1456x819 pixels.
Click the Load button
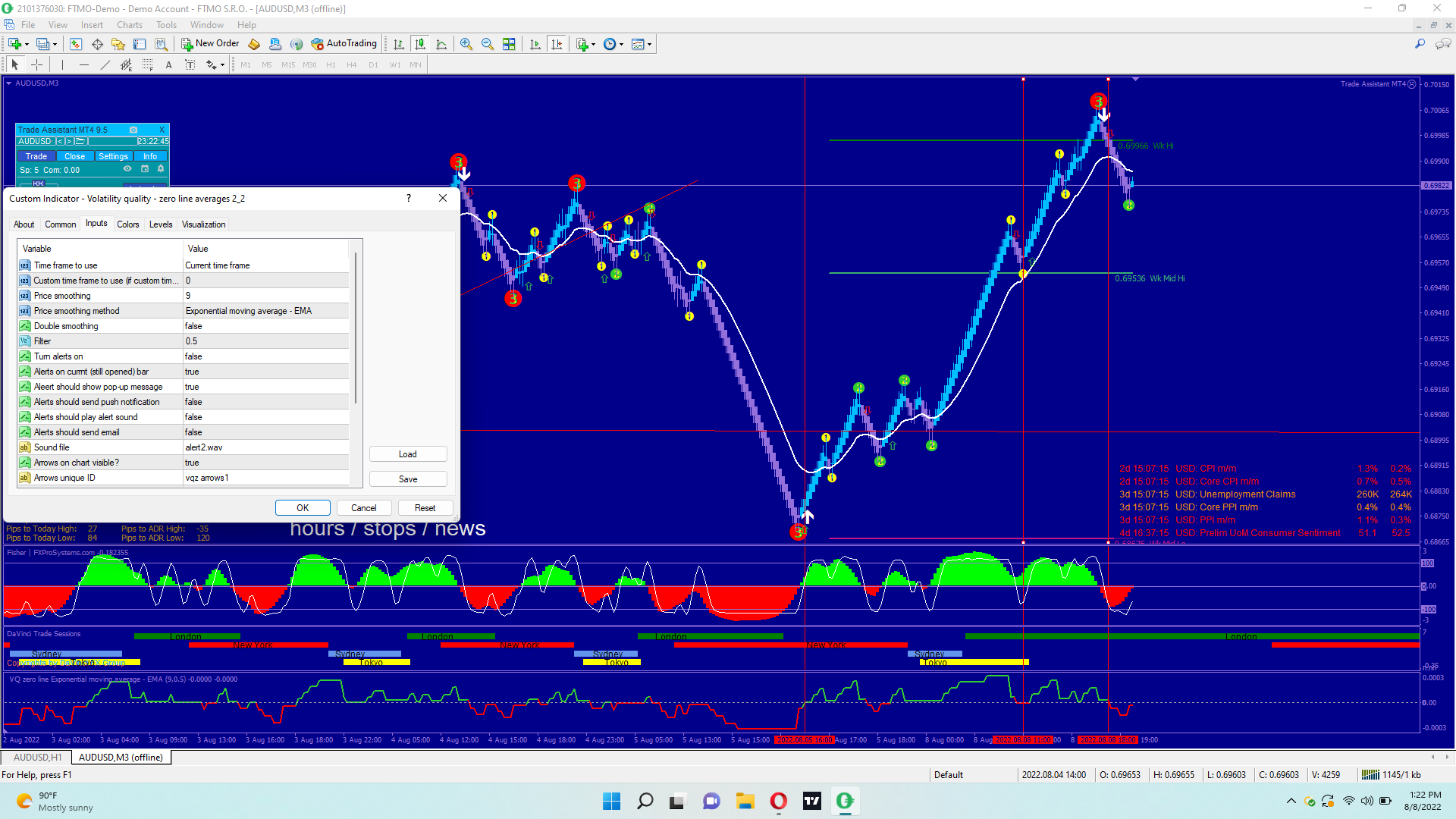(x=408, y=454)
